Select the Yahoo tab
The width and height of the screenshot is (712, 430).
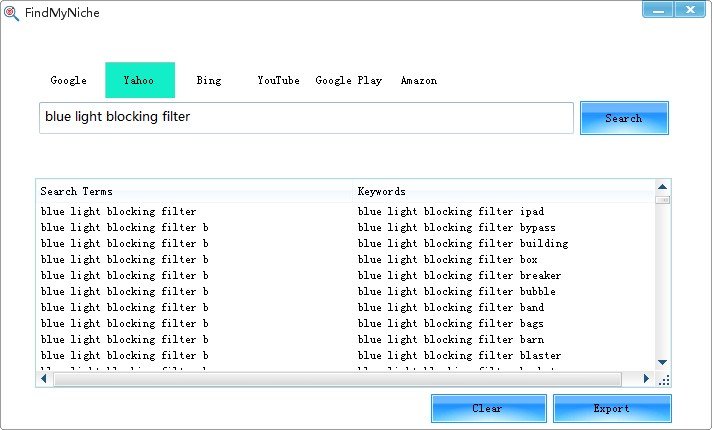140,80
